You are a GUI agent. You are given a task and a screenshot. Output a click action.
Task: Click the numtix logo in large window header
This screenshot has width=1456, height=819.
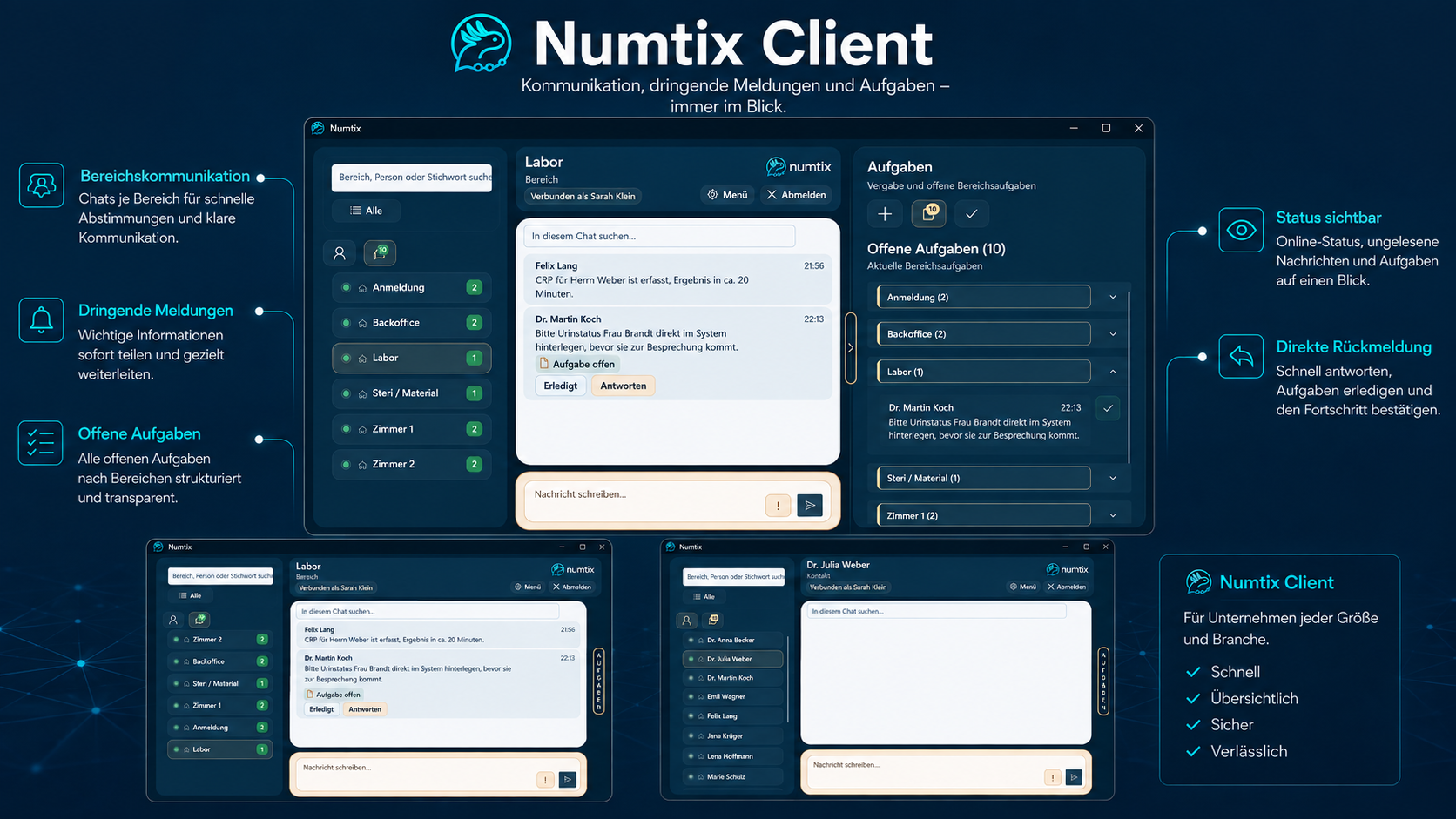click(799, 166)
